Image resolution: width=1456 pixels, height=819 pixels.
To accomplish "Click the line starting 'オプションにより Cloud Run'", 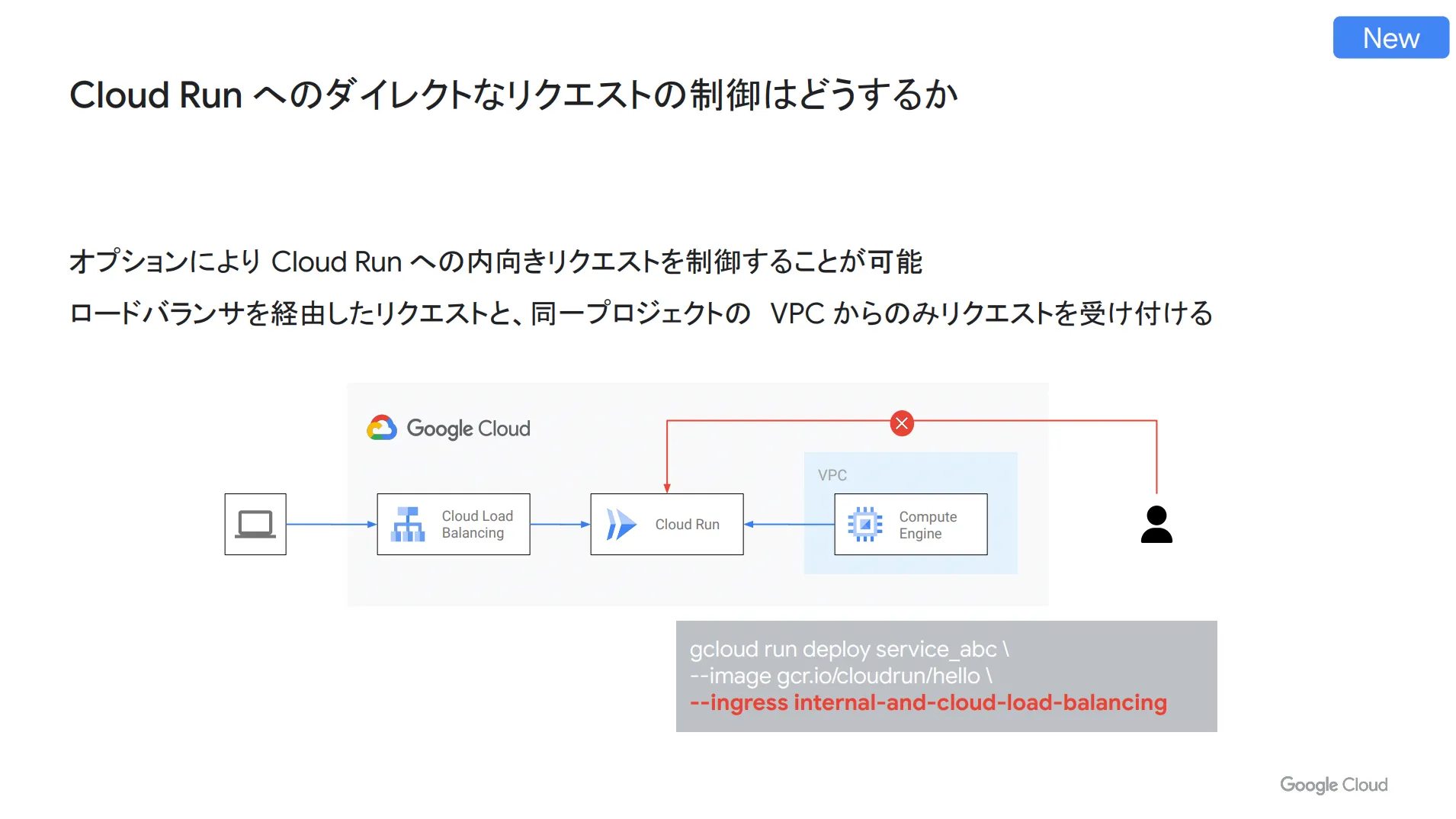I will point(495,262).
